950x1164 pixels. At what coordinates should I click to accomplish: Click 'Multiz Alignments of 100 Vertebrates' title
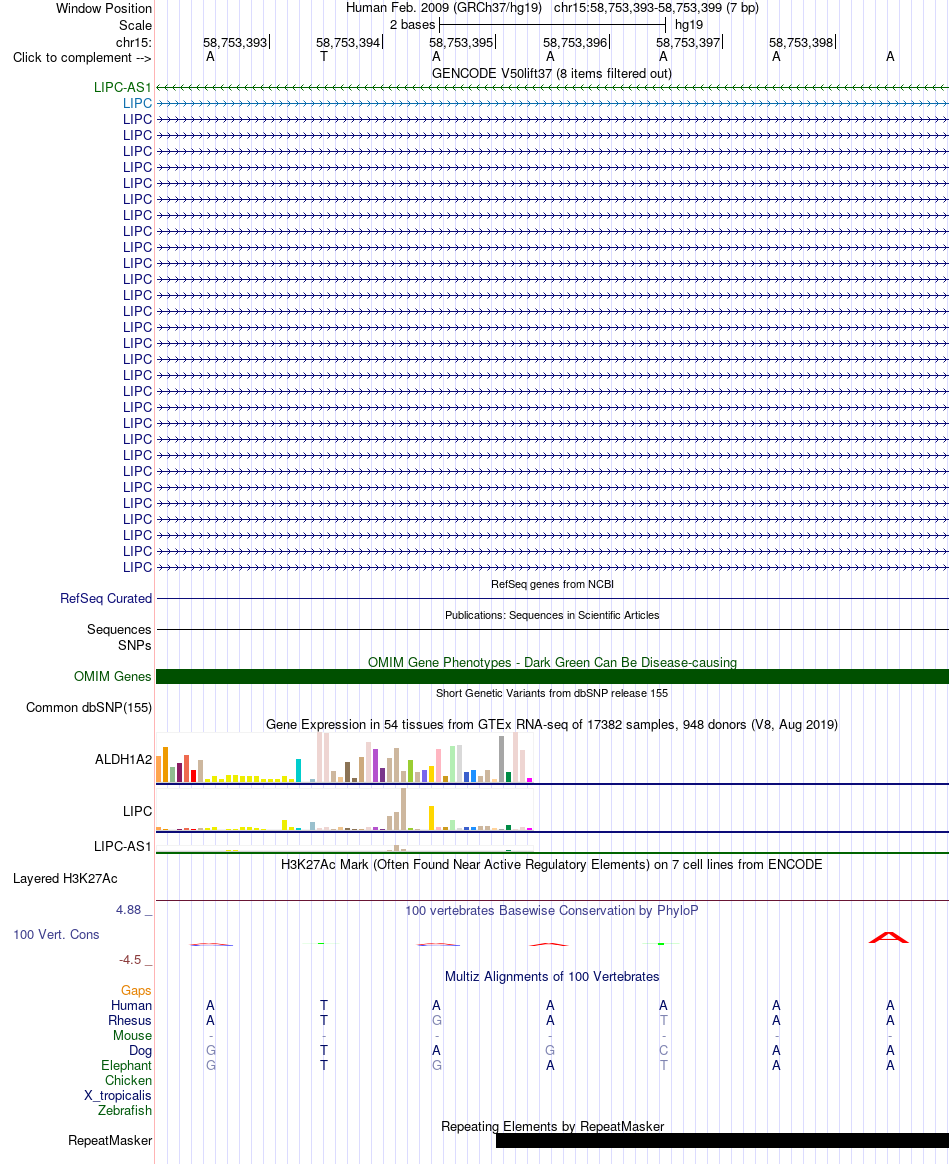click(552, 977)
